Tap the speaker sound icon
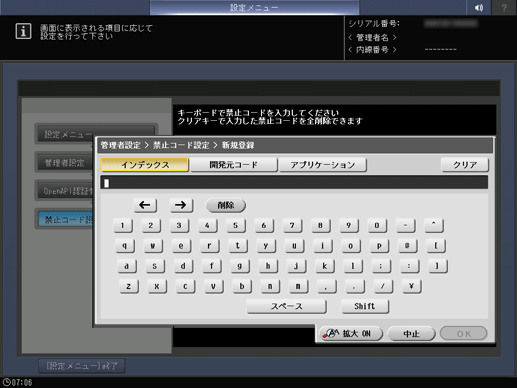Viewport: 517px width, 388px height. [479, 7]
